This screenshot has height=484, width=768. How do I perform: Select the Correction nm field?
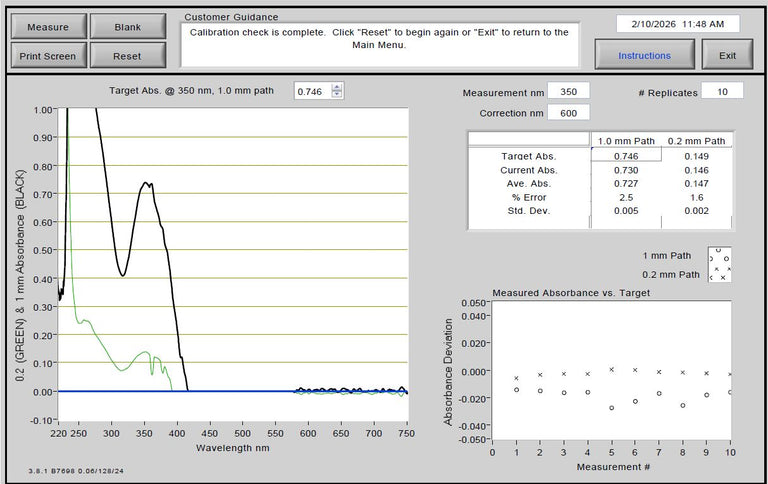[x=568, y=113]
